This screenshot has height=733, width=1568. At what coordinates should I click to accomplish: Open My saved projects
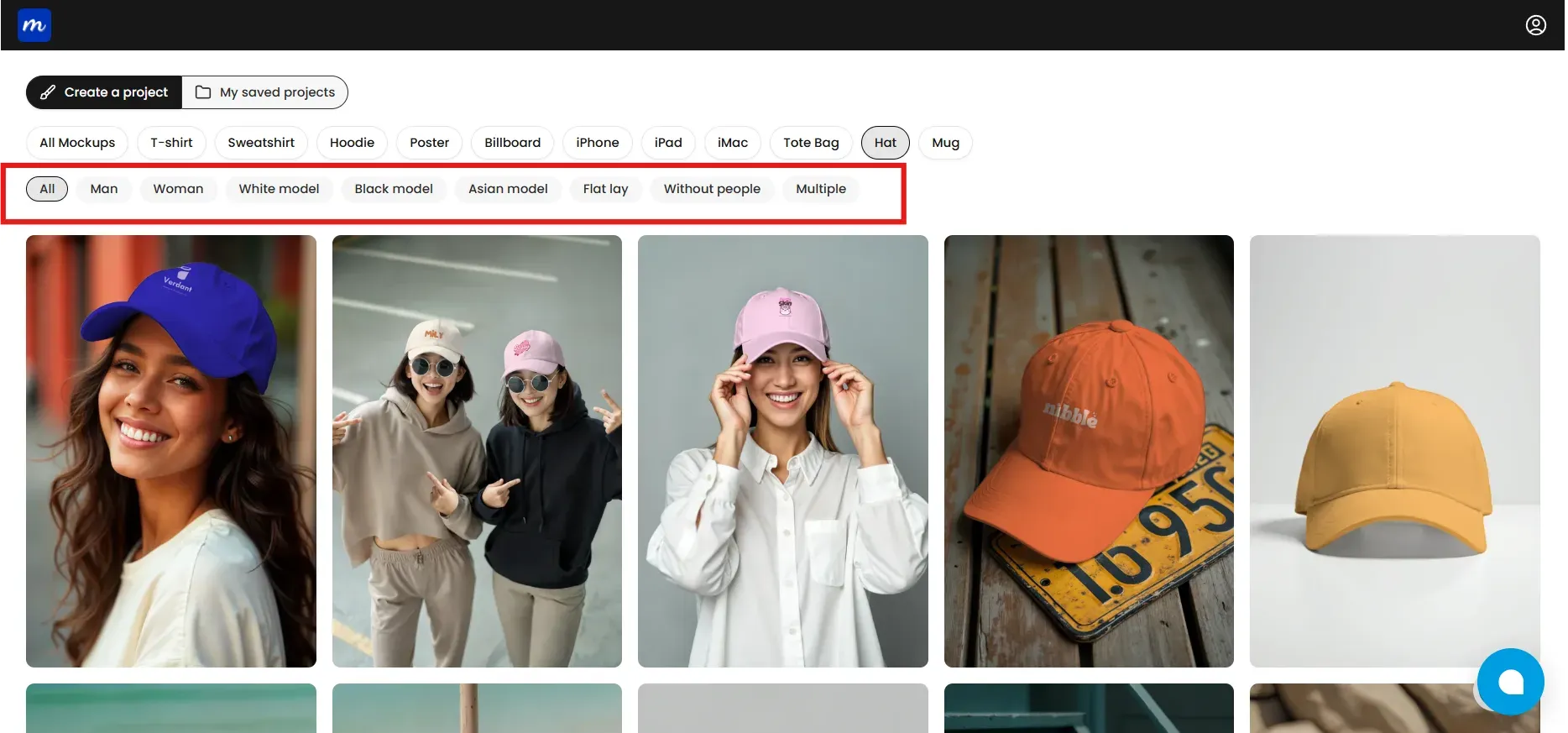265,92
